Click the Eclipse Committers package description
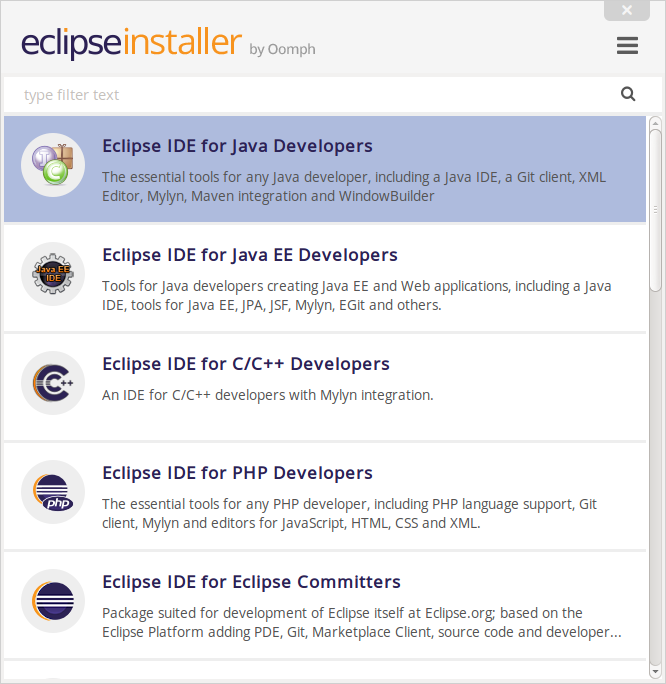Image resolution: width=666 pixels, height=684 pixels. [x=362, y=623]
